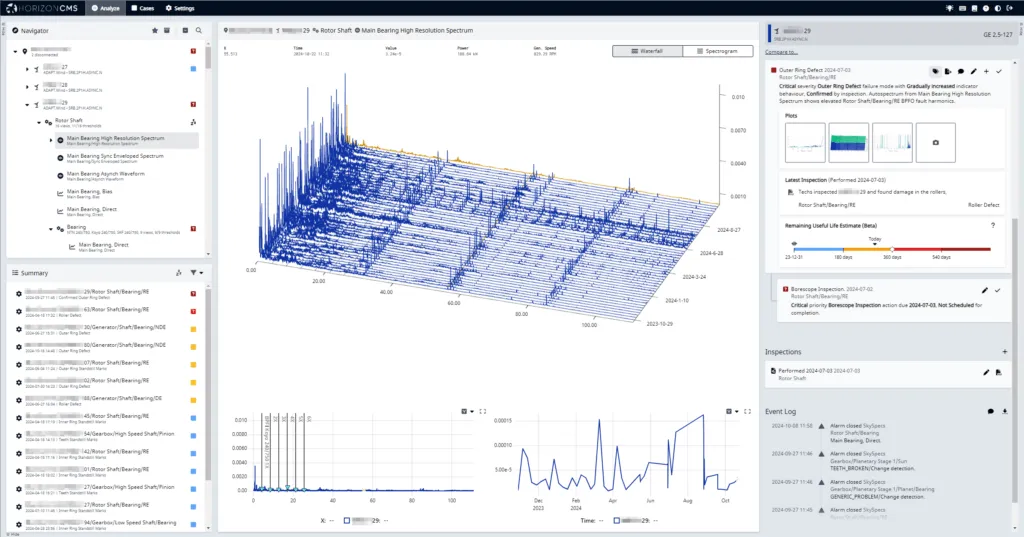Click the Navigator favorites star icon
This screenshot has height=537, width=1024.
coord(154,31)
